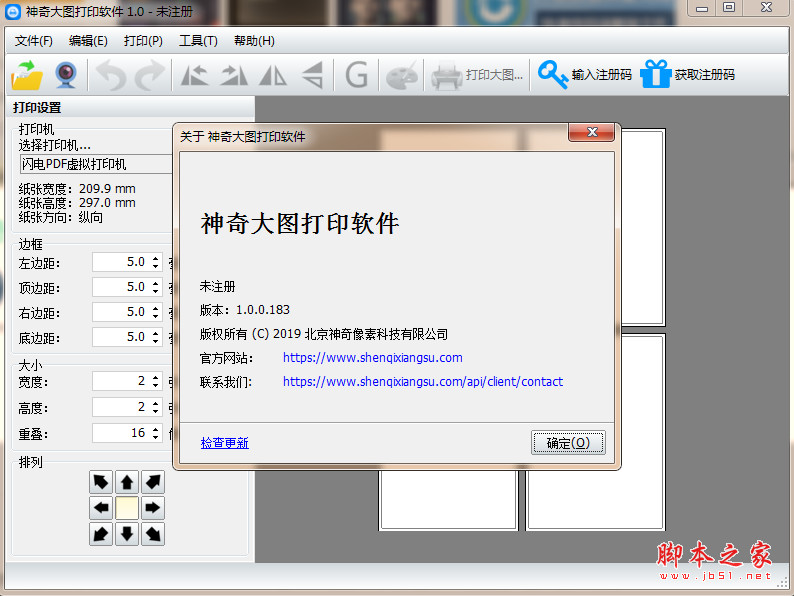Align tiles to bottom arrow

(x=127, y=533)
